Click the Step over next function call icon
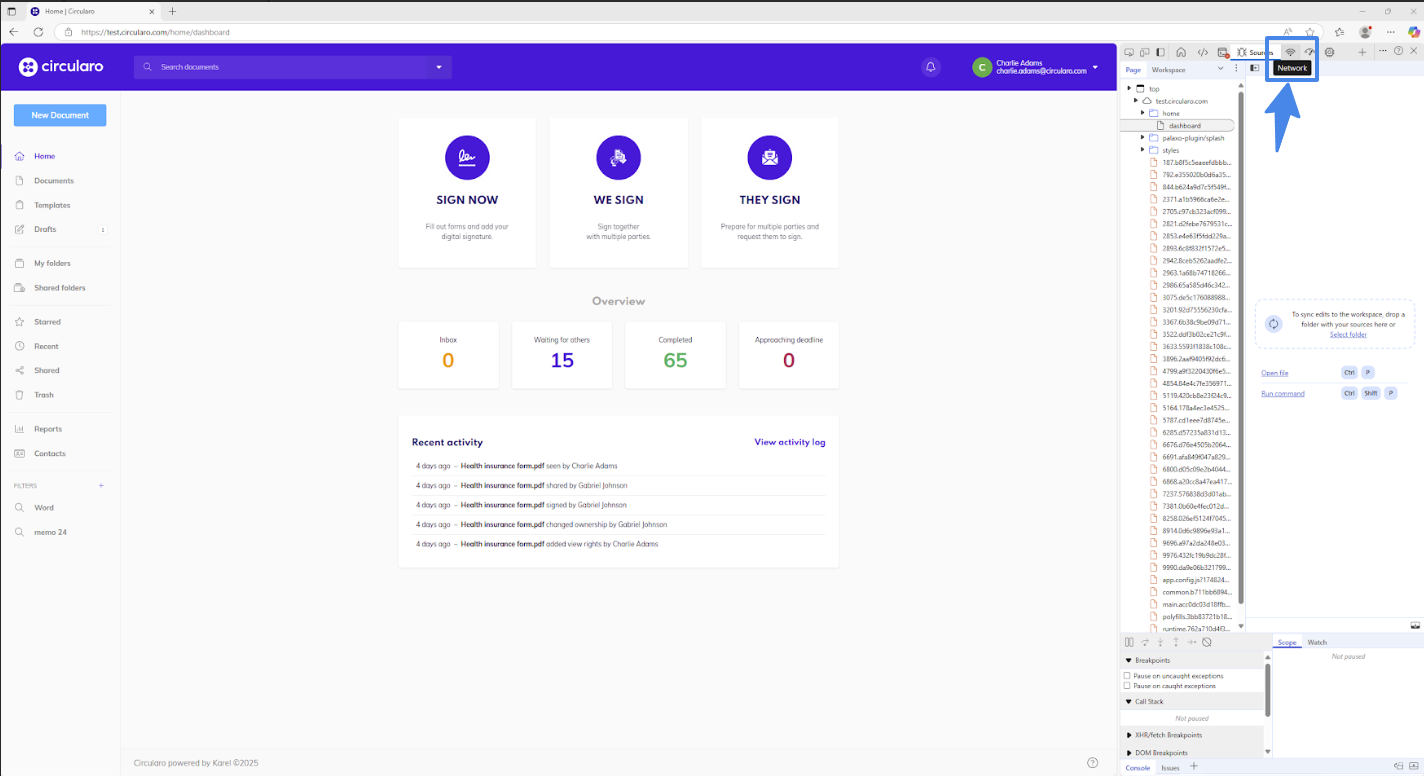The height and width of the screenshot is (776, 1424). 1145,642
